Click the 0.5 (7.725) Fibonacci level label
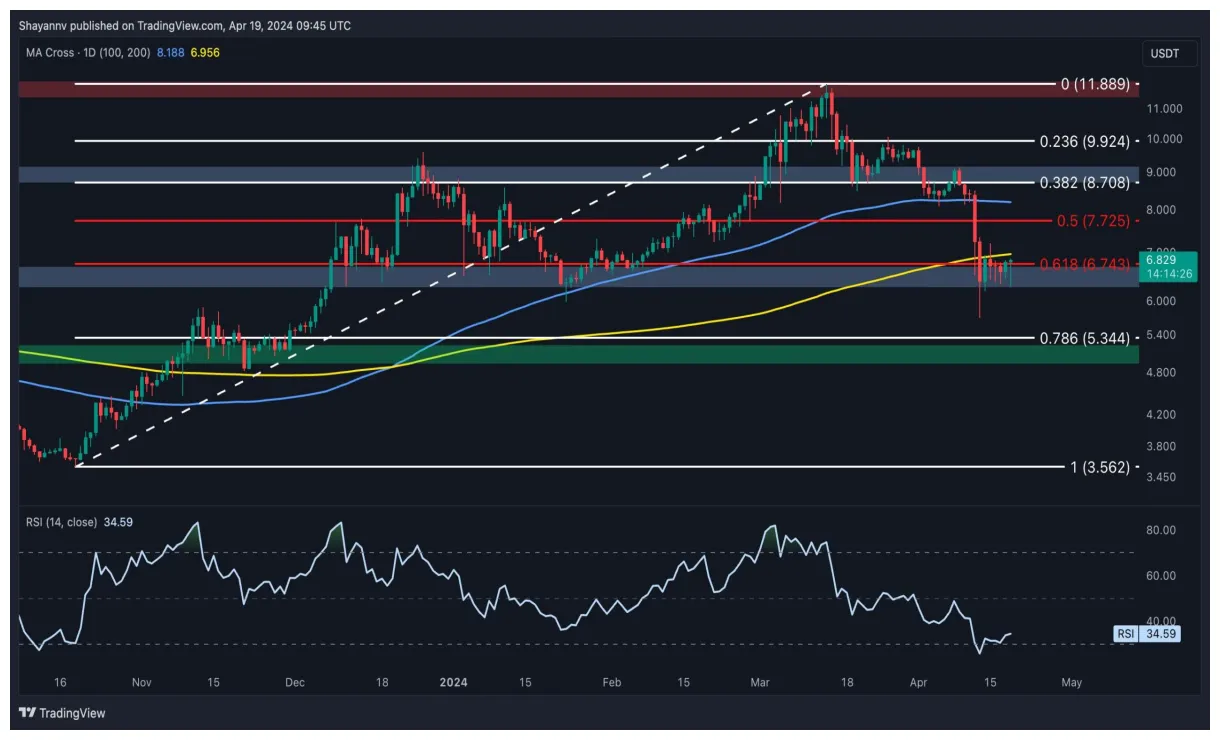Viewport: 1220px width, 740px height. tap(1090, 220)
